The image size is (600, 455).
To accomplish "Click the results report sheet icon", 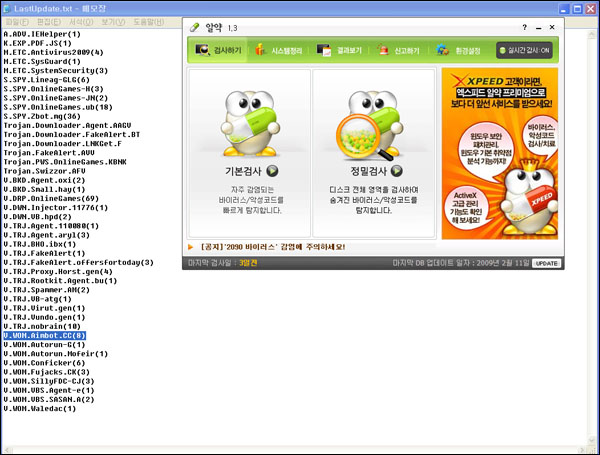I will point(324,50).
